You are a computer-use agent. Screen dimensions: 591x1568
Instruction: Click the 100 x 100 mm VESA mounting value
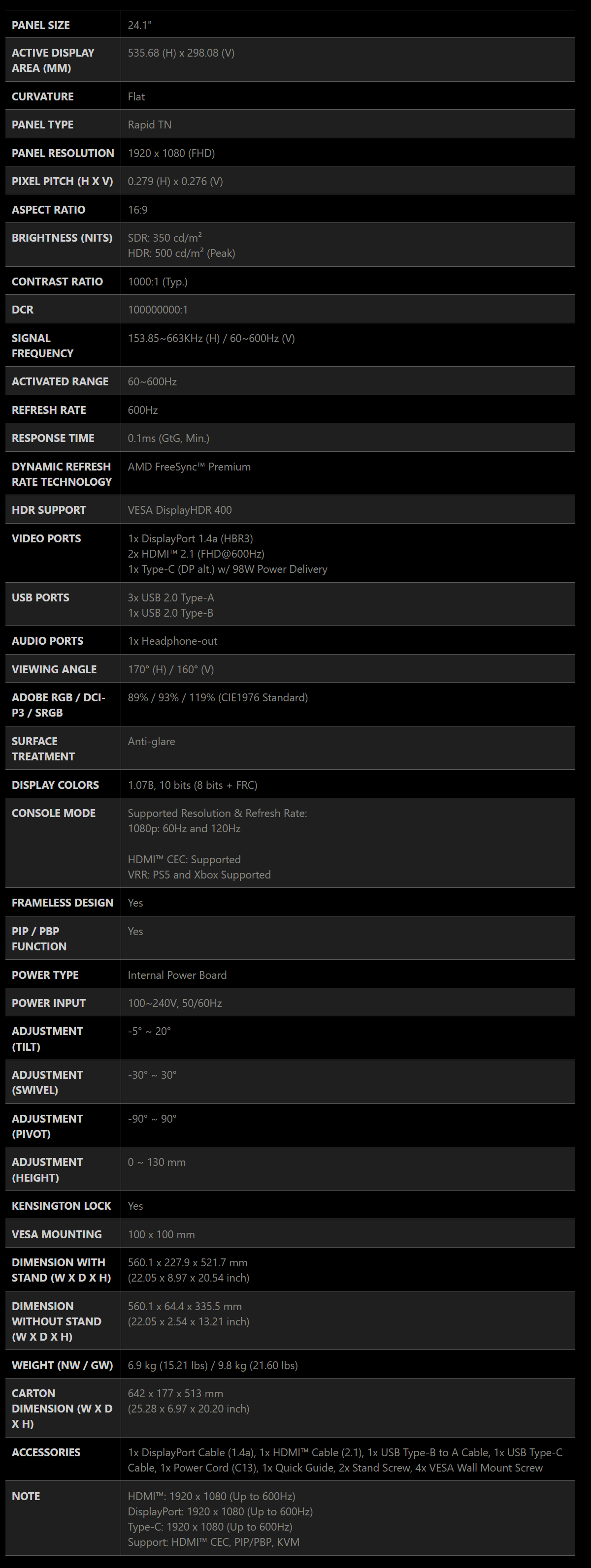click(162, 1234)
